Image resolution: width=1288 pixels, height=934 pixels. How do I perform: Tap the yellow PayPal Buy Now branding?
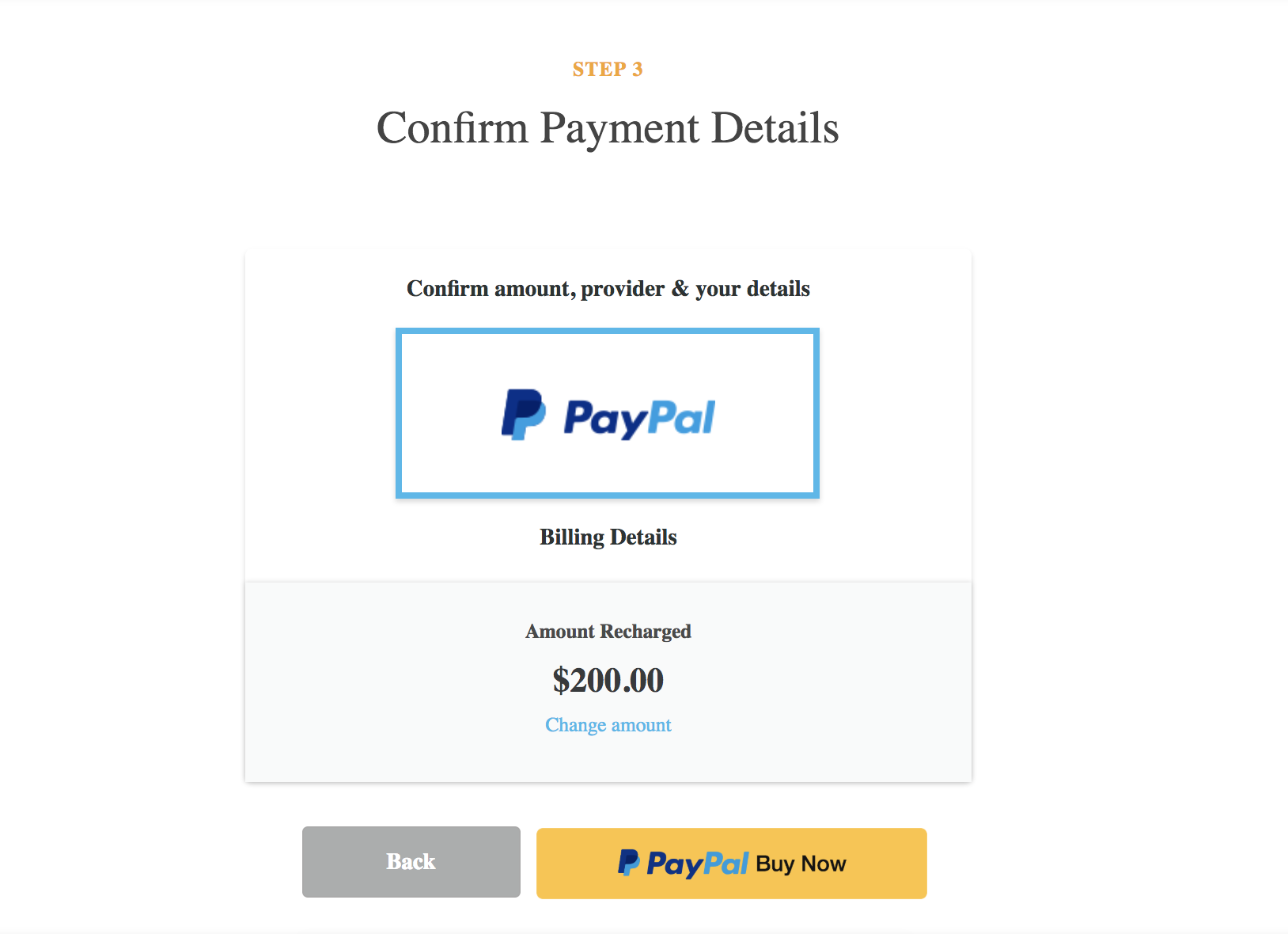pos(684,863)
